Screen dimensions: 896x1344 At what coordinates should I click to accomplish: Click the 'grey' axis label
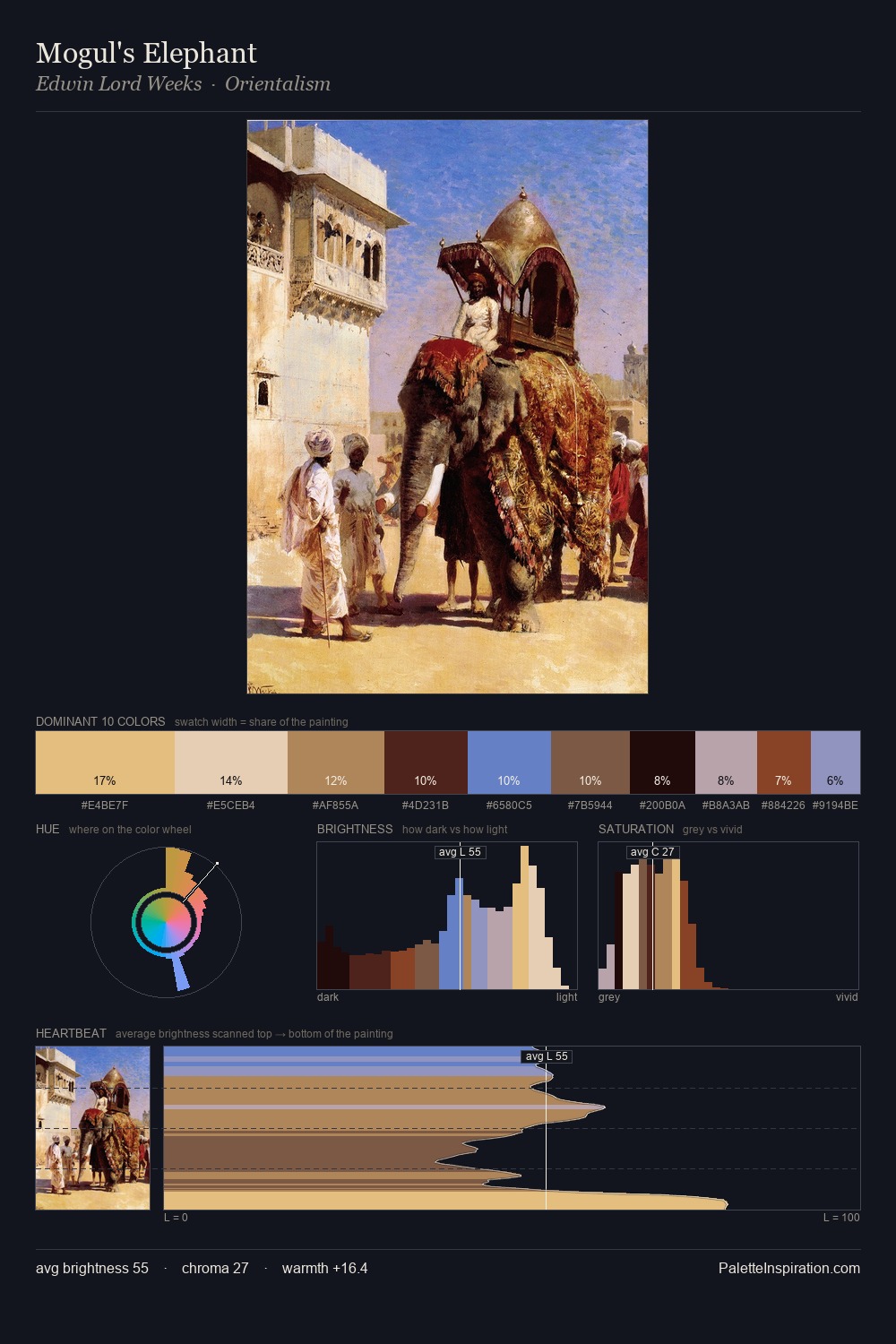point(609,997)
